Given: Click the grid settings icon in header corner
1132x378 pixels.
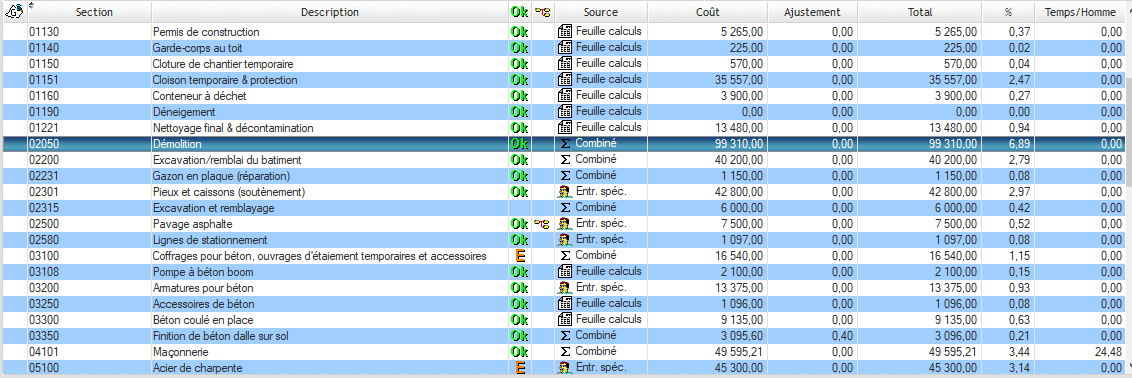Looking at the screenshot, I should [x=14, y=12].
